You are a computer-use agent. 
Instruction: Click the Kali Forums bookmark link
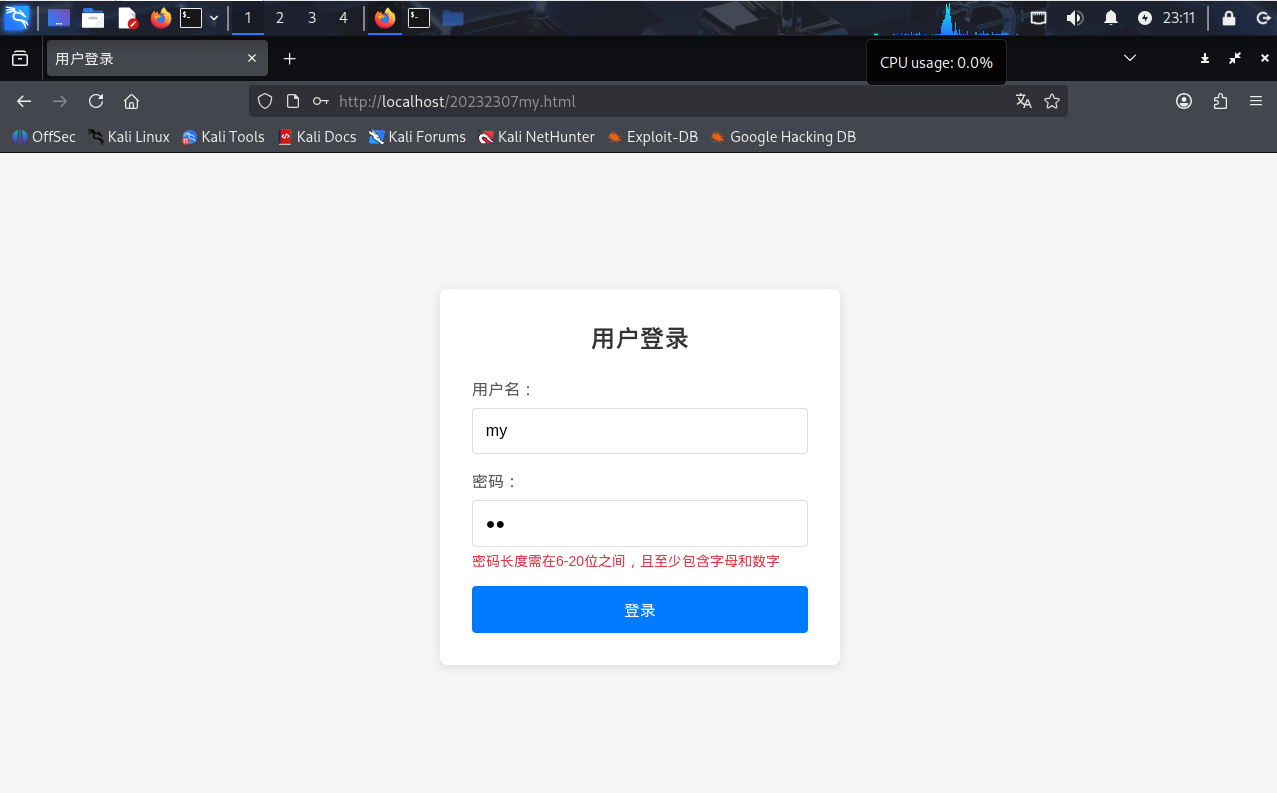point(417,137)
